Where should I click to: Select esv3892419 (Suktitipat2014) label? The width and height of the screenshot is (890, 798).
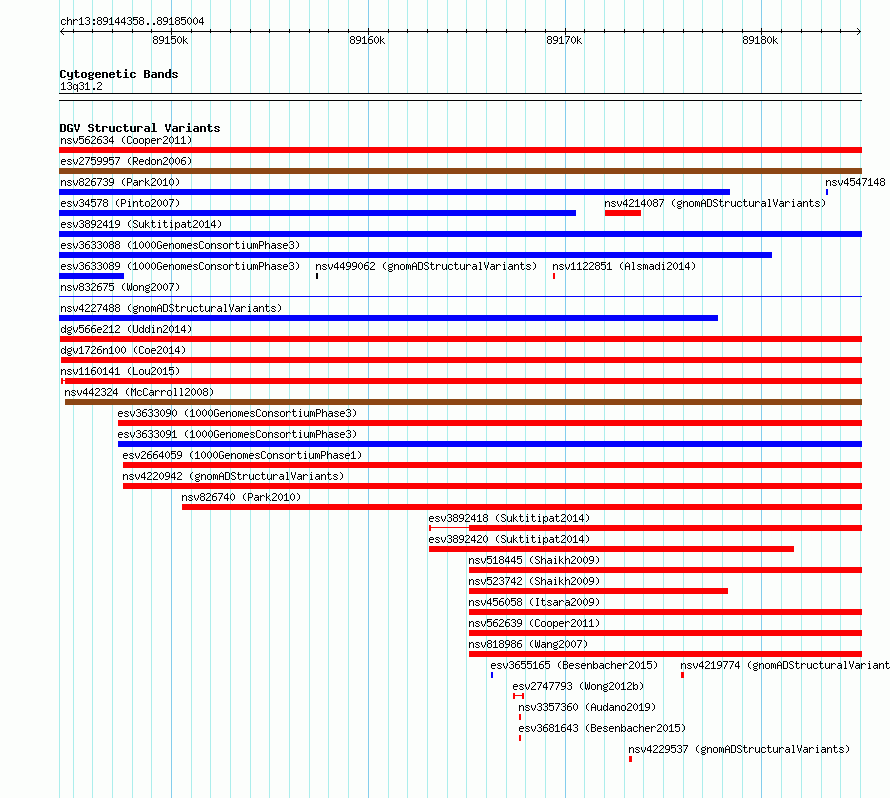tap(141, 224)
